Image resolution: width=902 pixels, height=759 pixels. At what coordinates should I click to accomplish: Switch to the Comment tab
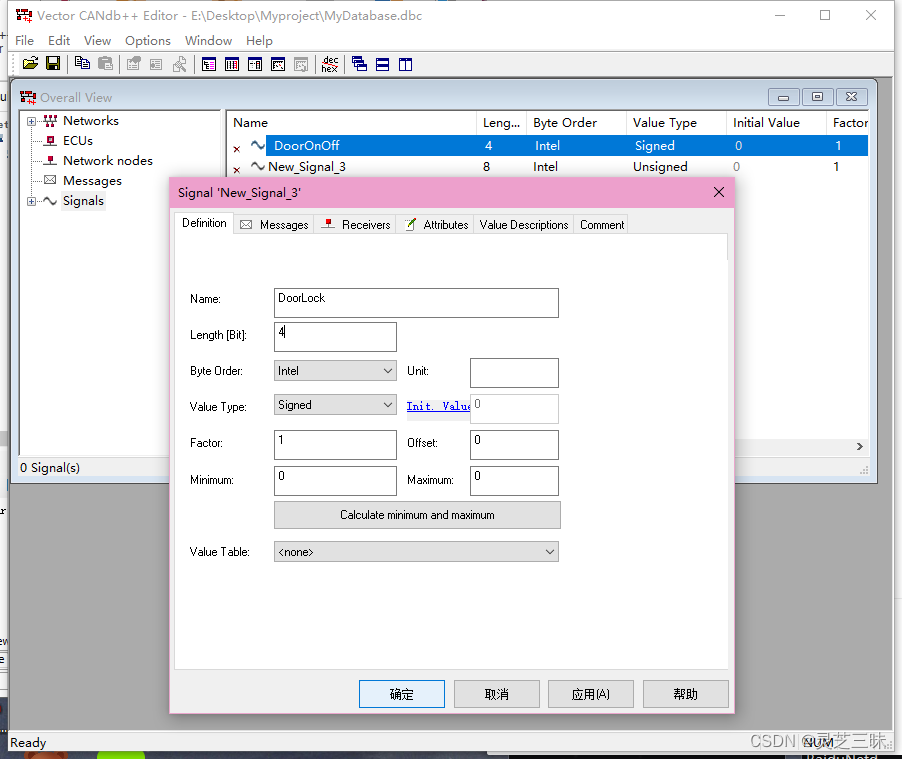pyautogui.click(x=602, y=224)
